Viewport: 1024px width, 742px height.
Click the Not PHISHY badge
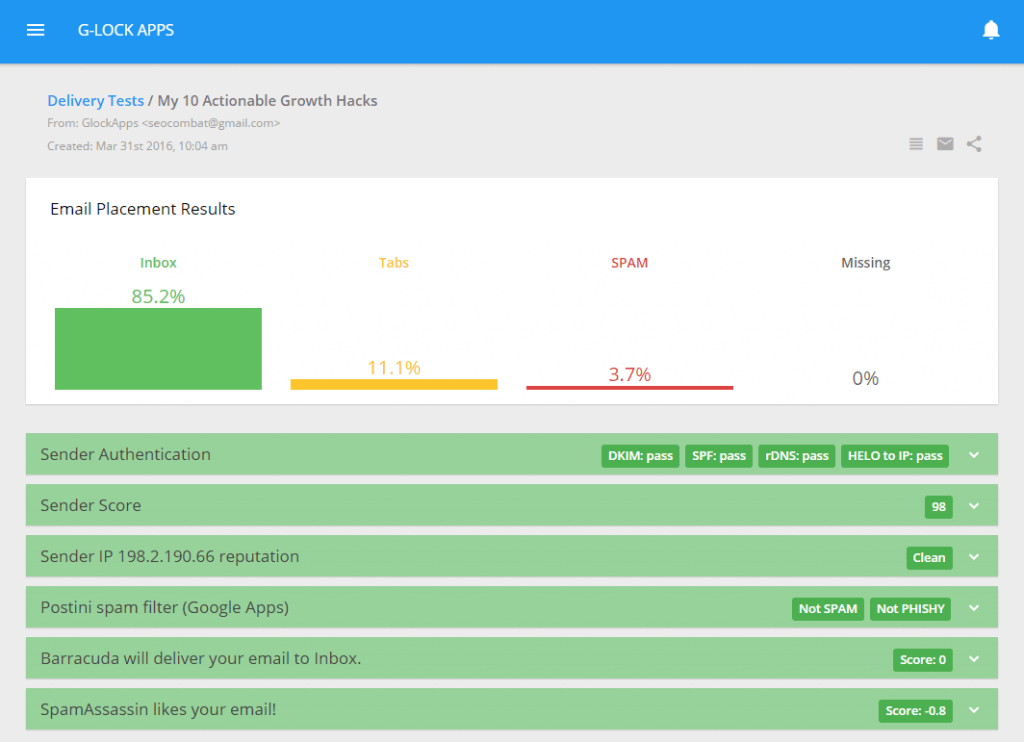tap(910, 608)
